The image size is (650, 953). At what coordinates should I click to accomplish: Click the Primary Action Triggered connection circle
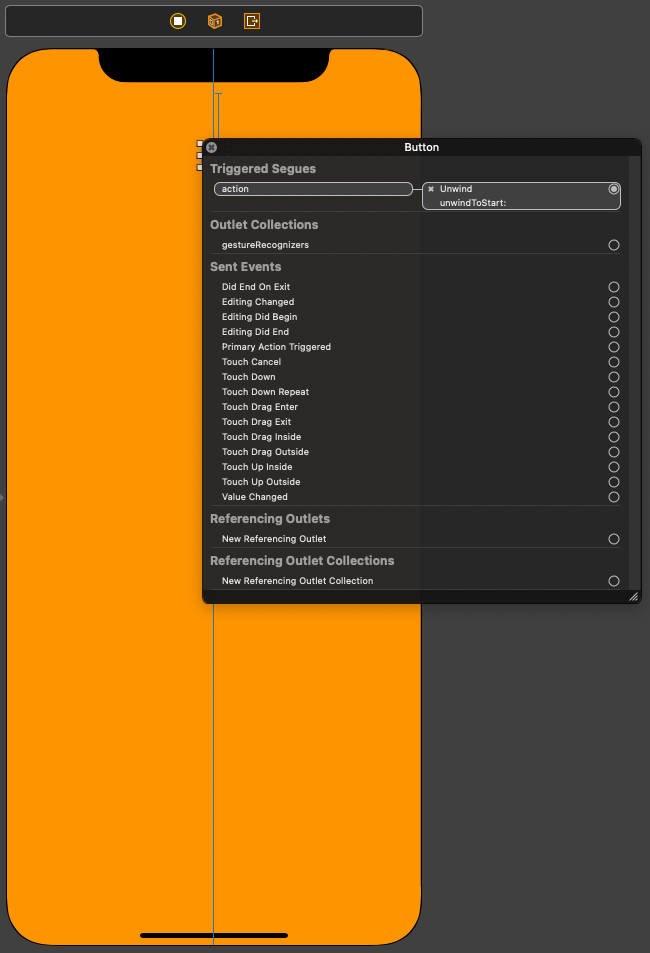614,347
